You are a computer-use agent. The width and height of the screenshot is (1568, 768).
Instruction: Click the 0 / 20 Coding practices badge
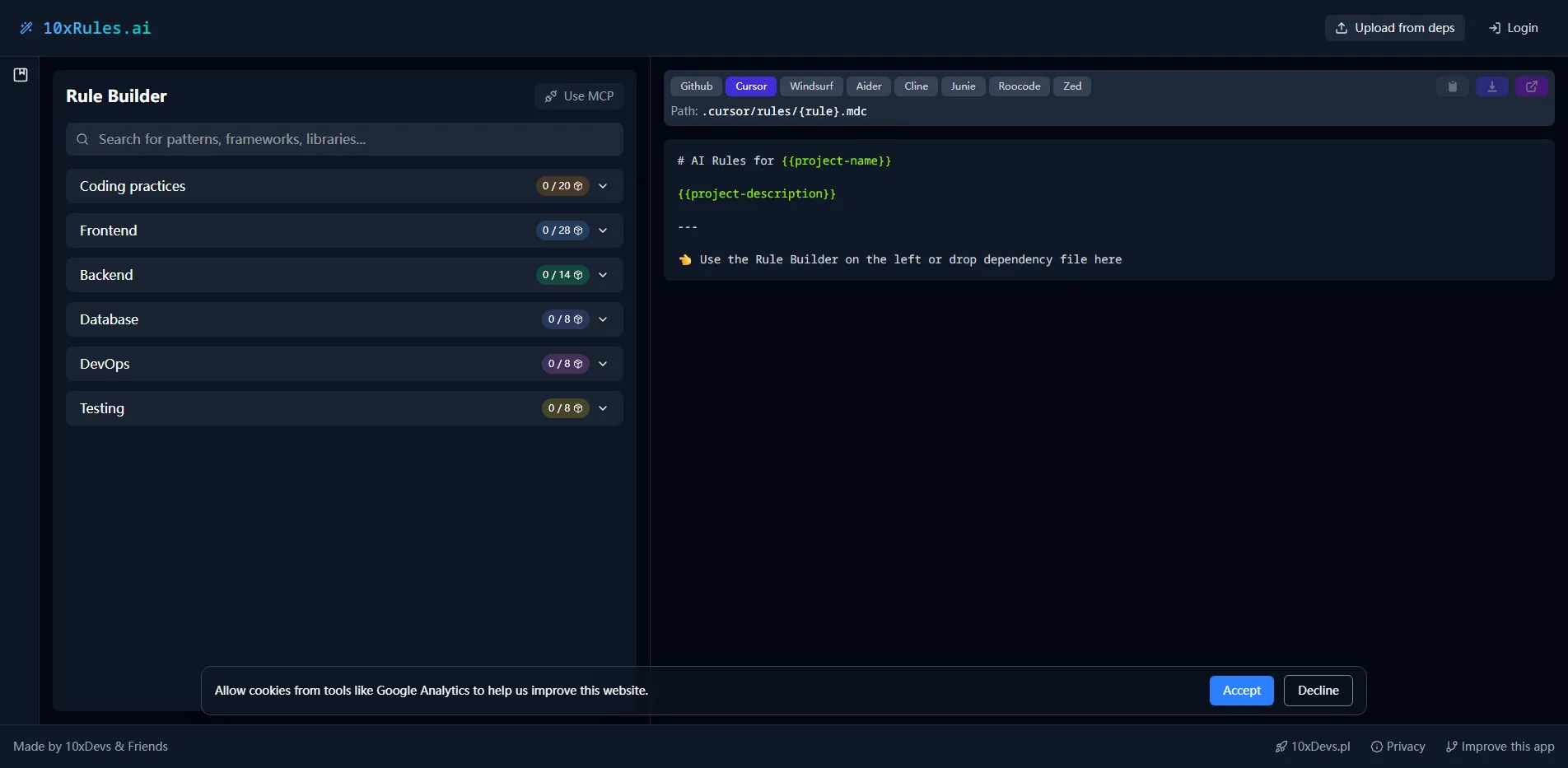coord(562,186)
